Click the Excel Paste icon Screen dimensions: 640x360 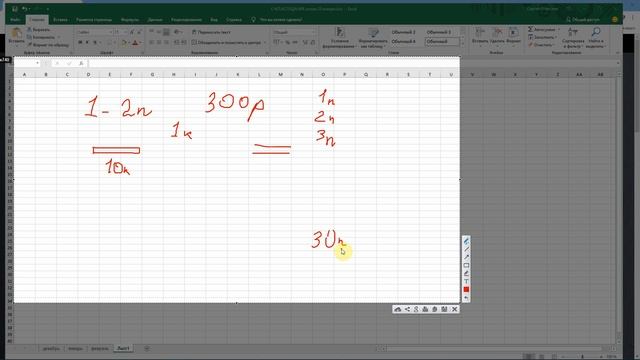click(x=16, y=33)
